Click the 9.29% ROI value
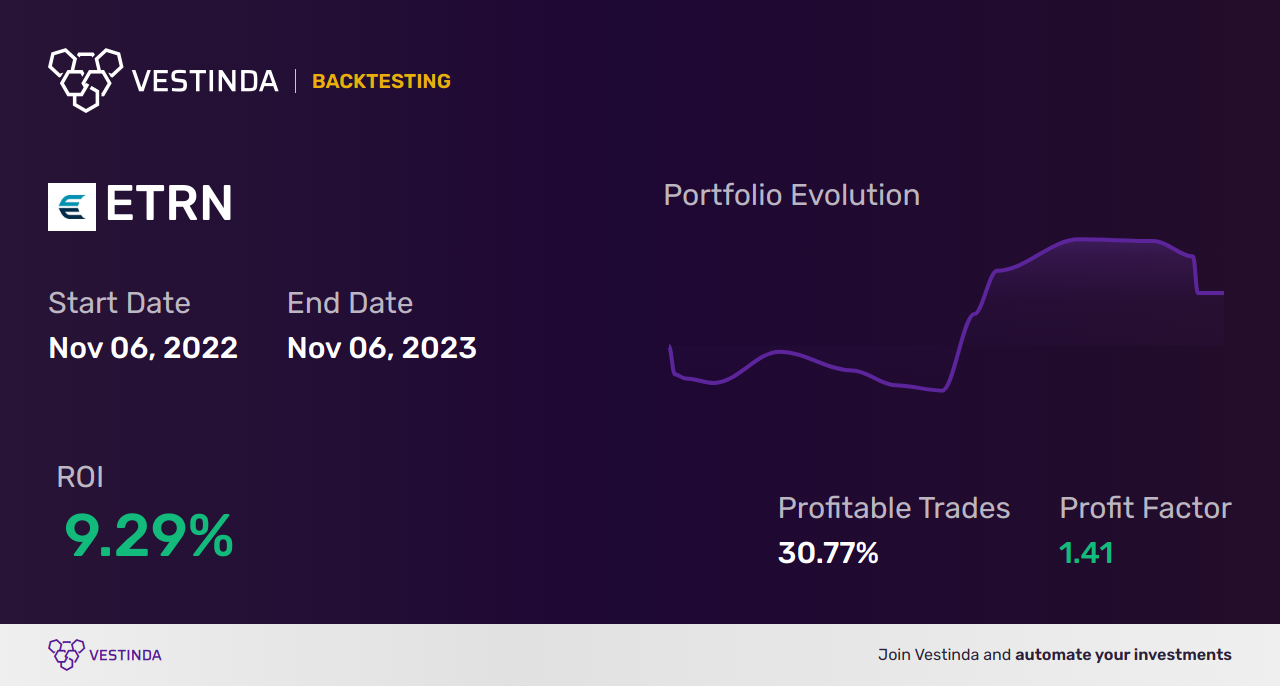The height and width of the screenshot is (686, 1280). 149,536
